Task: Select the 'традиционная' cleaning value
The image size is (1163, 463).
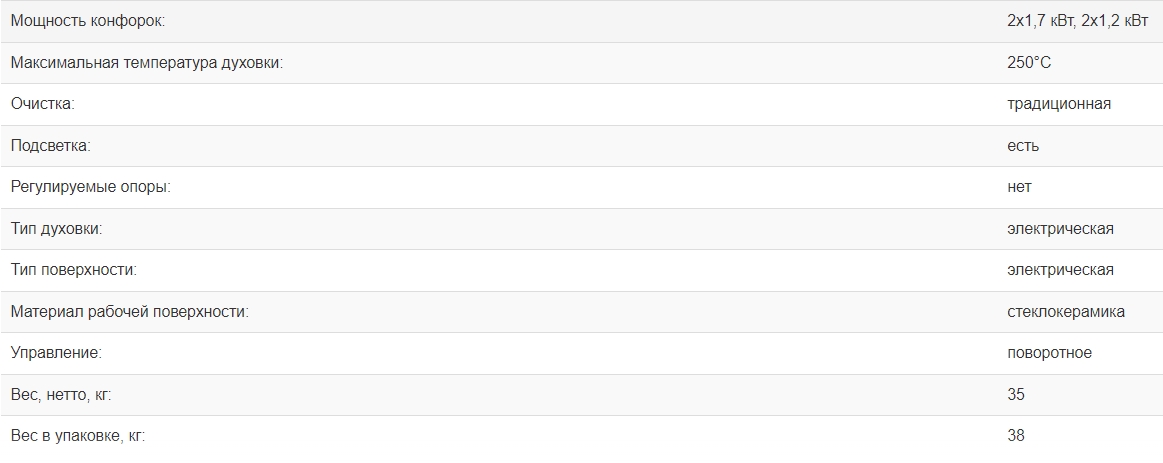Action: pos(1059,104)
